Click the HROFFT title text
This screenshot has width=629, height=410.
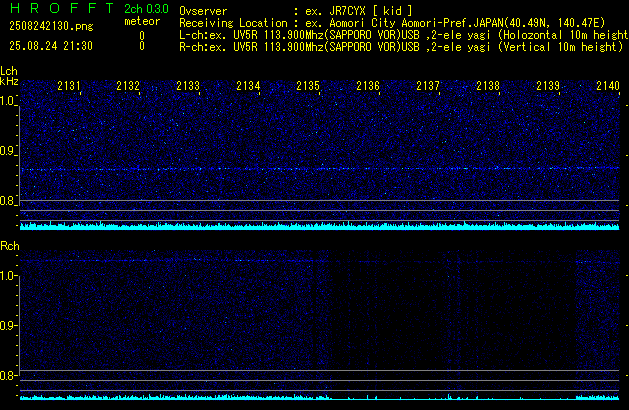tap(62, 8)
